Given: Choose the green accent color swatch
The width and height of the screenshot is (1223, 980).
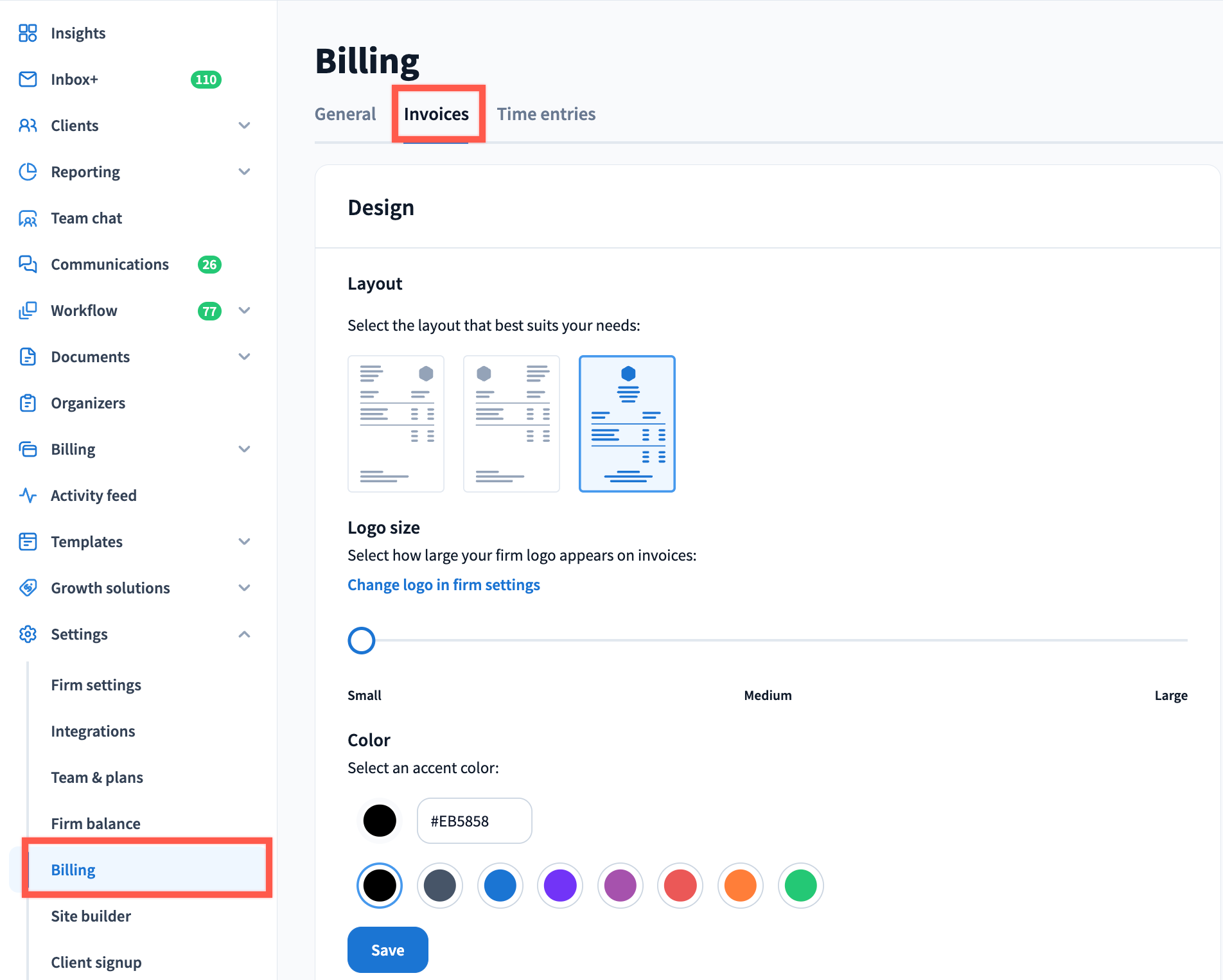Looking at the screenshot, I should click(x=800, y=886).
